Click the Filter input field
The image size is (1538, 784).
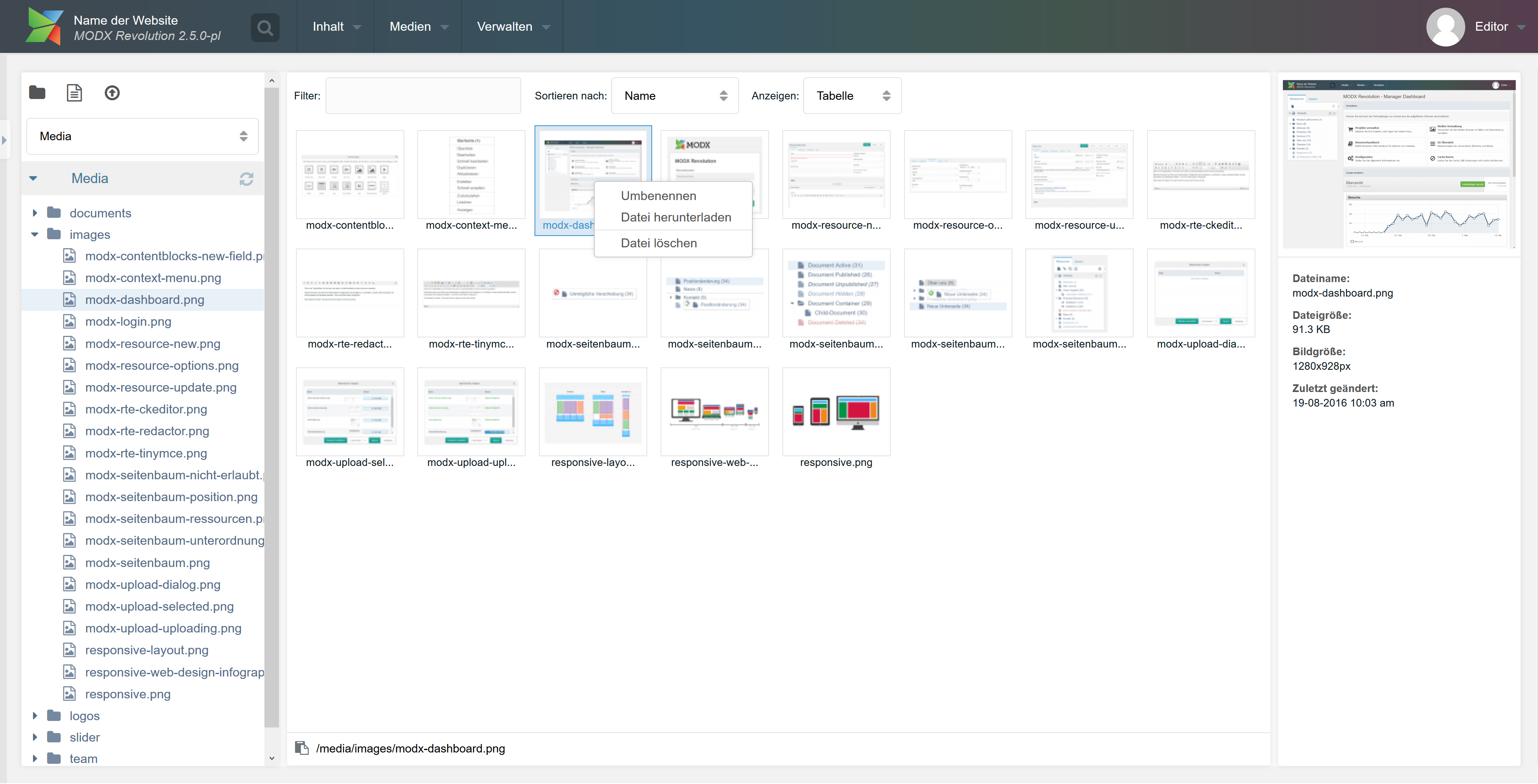(423, 95)
